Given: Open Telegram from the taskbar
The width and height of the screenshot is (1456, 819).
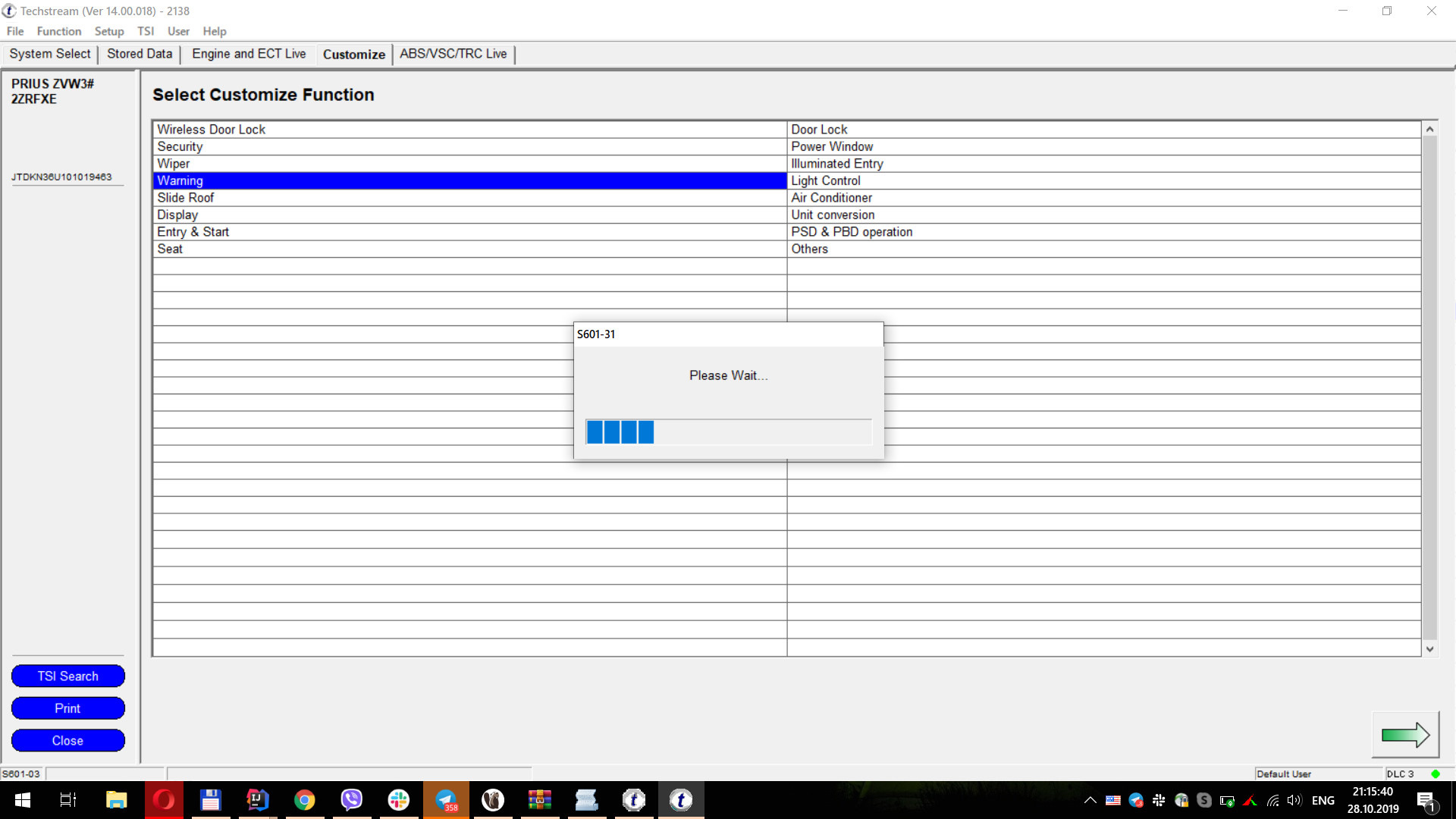Looking at the screenshot, I should tap(446, 800).
